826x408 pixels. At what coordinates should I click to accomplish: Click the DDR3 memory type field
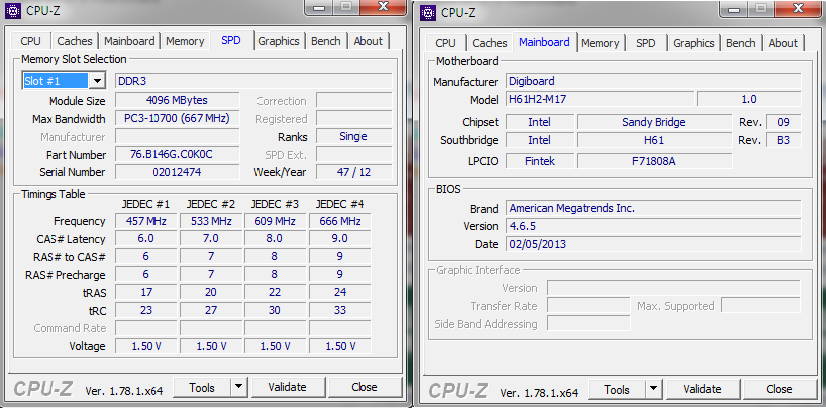tap(253, 81)
